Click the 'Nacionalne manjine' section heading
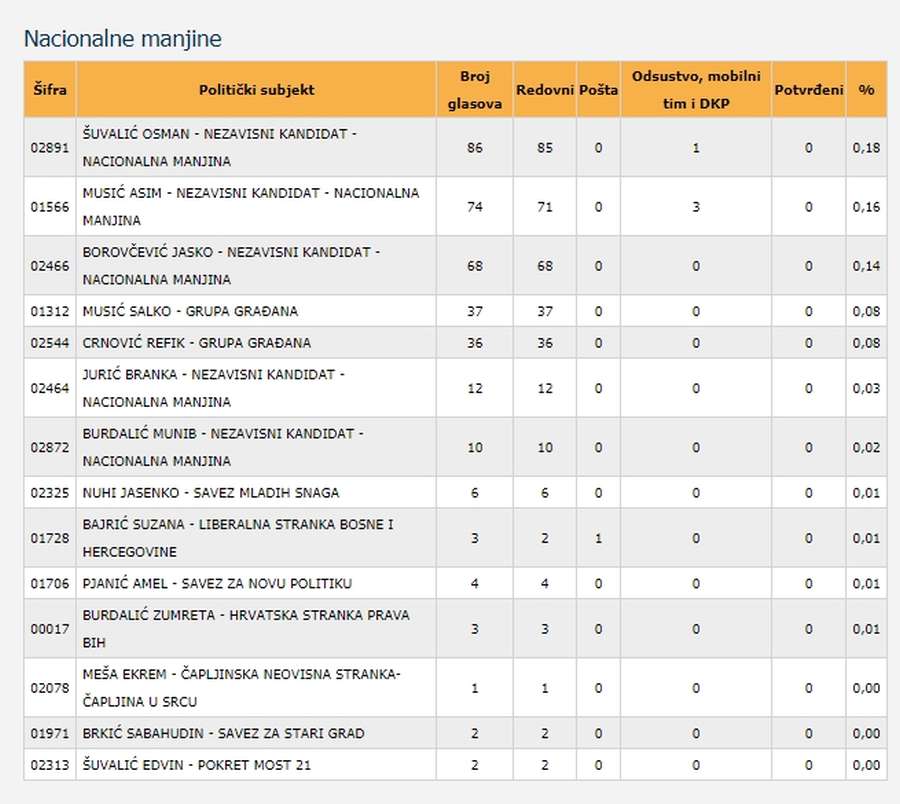 pyautogui.click(x=122, y=39)
